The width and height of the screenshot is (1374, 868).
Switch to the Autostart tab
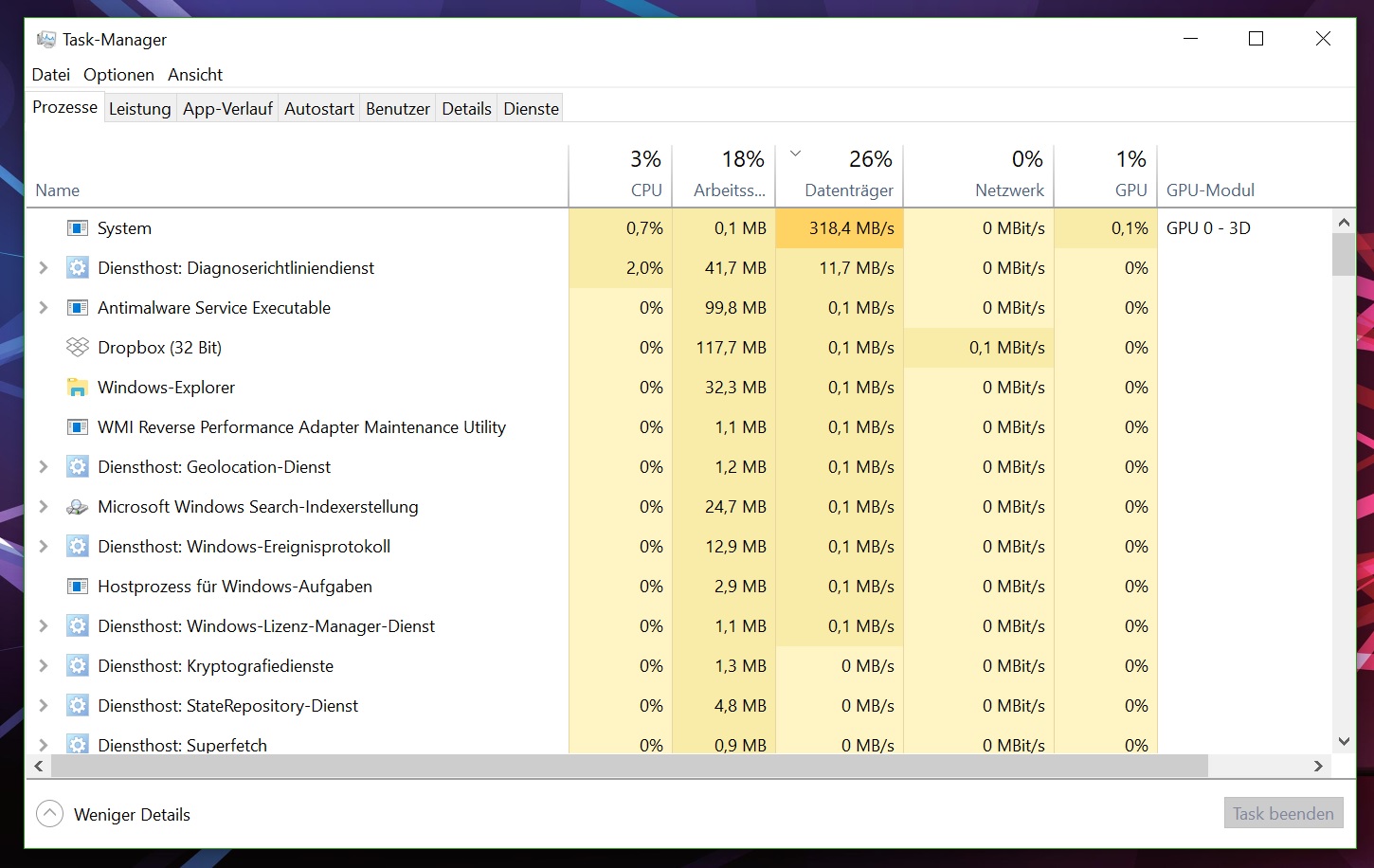click(319, 109)
